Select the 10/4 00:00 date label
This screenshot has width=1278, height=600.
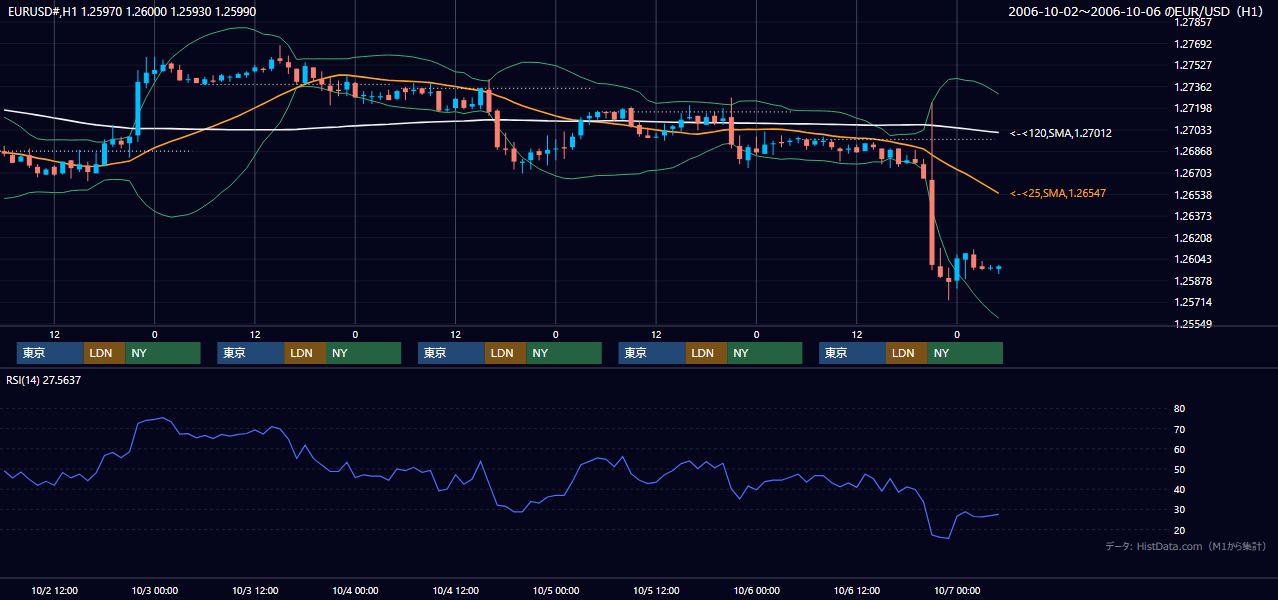coord(355,591)
